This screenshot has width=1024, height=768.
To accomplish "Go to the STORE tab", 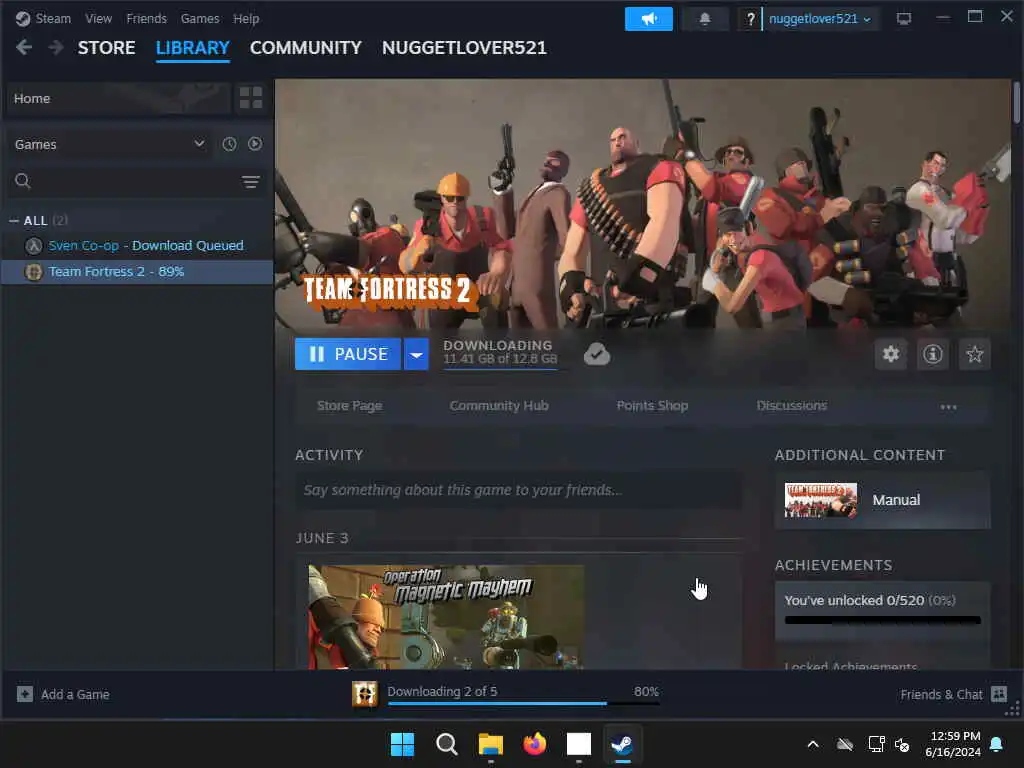I will click(106, 48).
